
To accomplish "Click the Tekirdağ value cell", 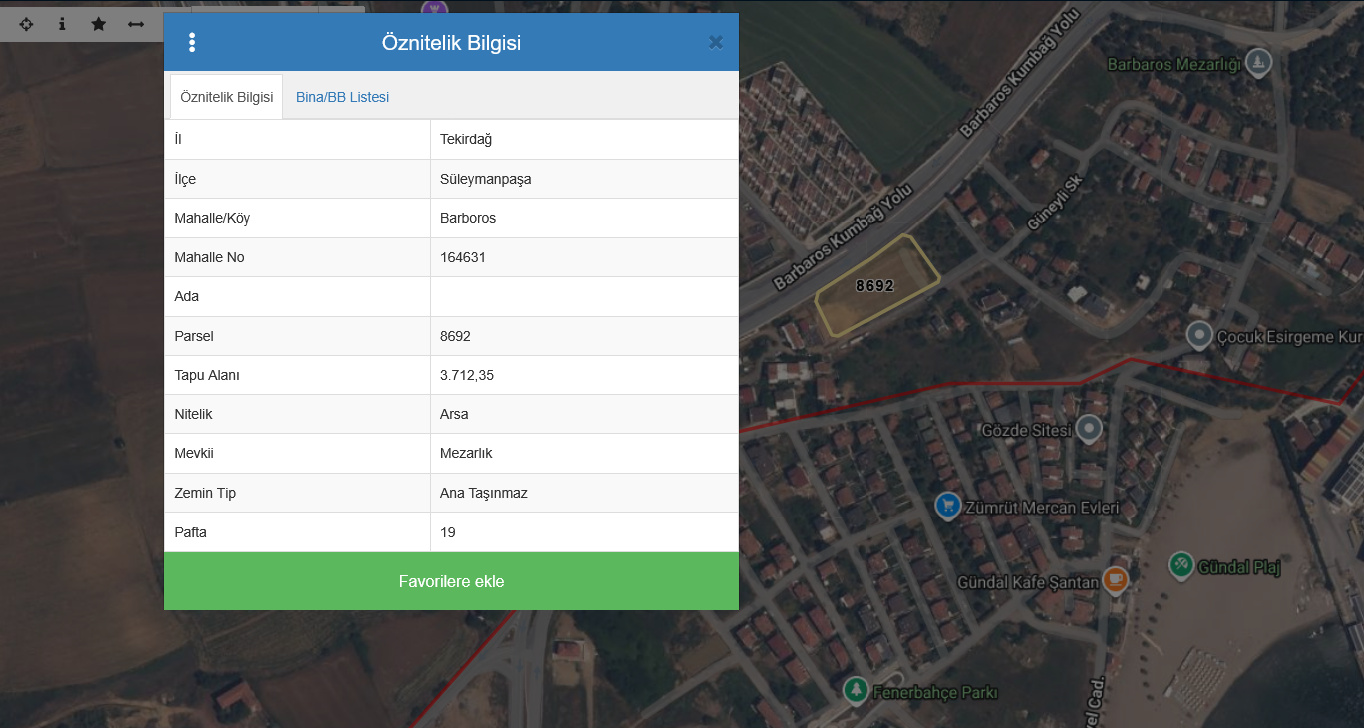I will point(585,139).
